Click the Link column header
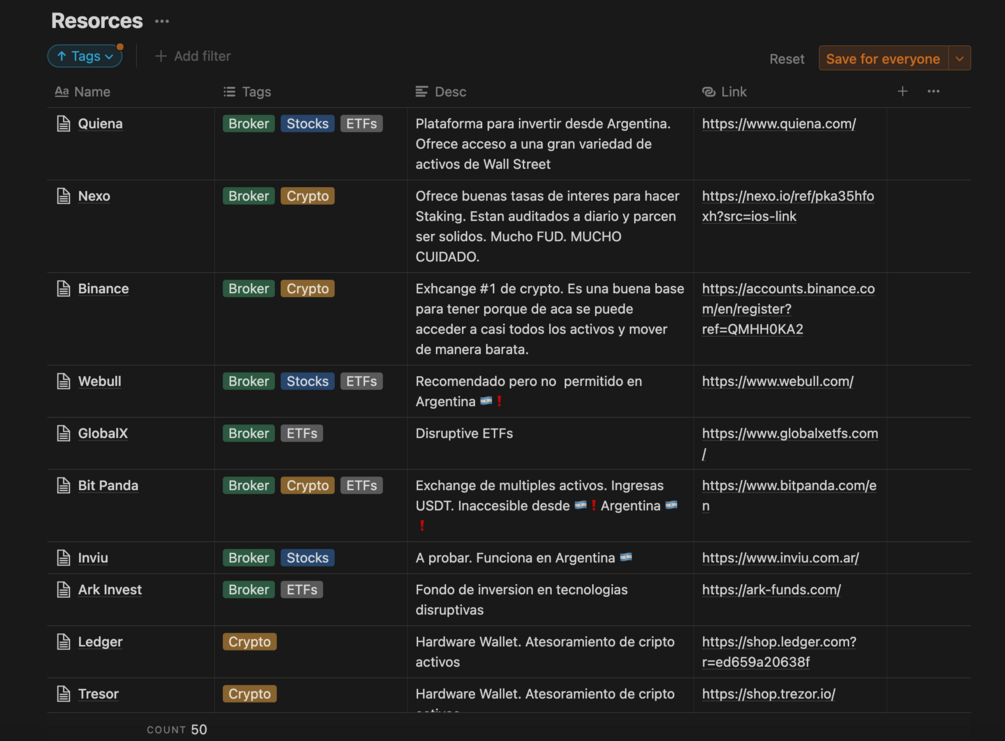 click(x=724, y=92)
